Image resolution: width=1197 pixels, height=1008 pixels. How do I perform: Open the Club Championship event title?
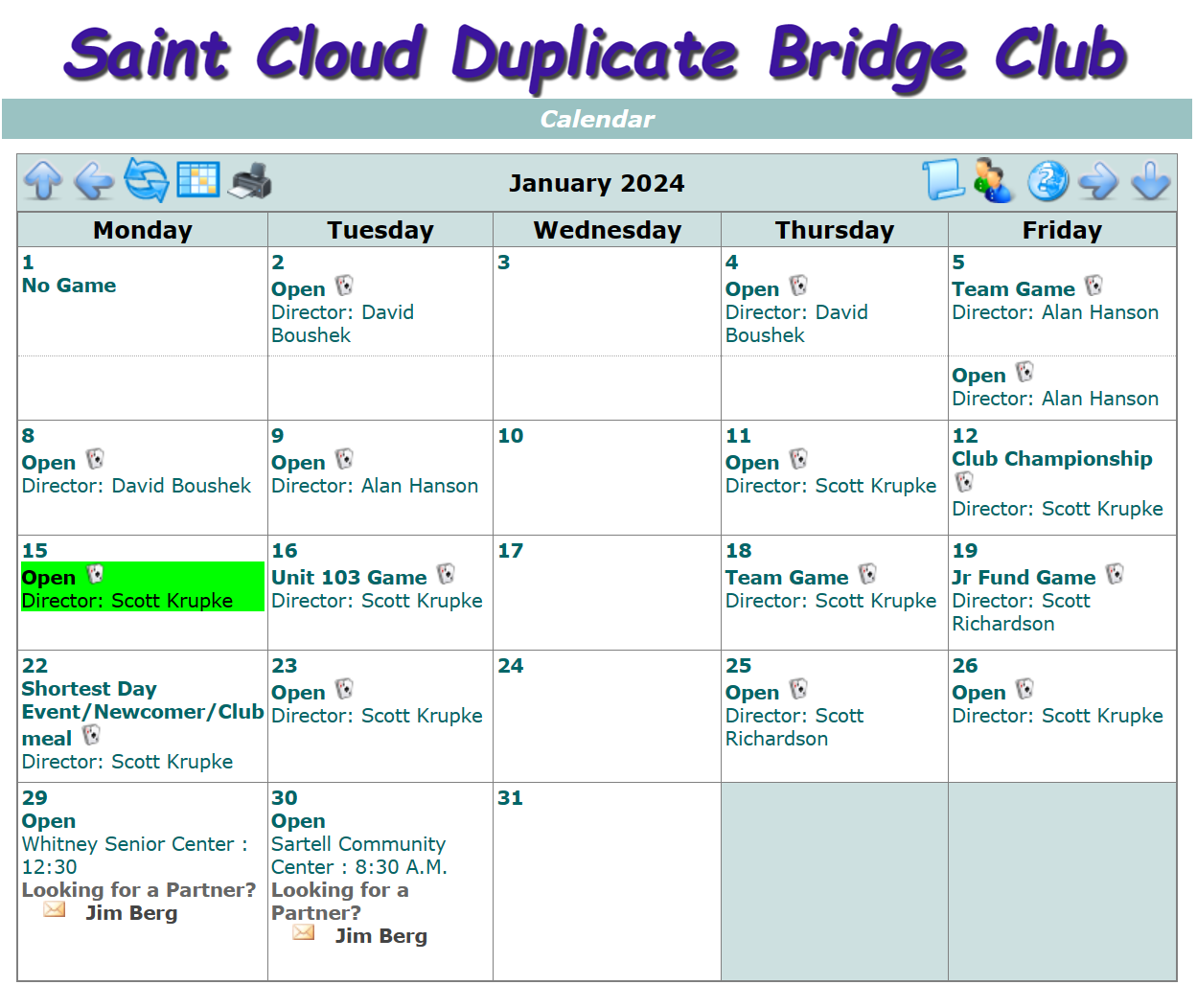(1052, 459)
